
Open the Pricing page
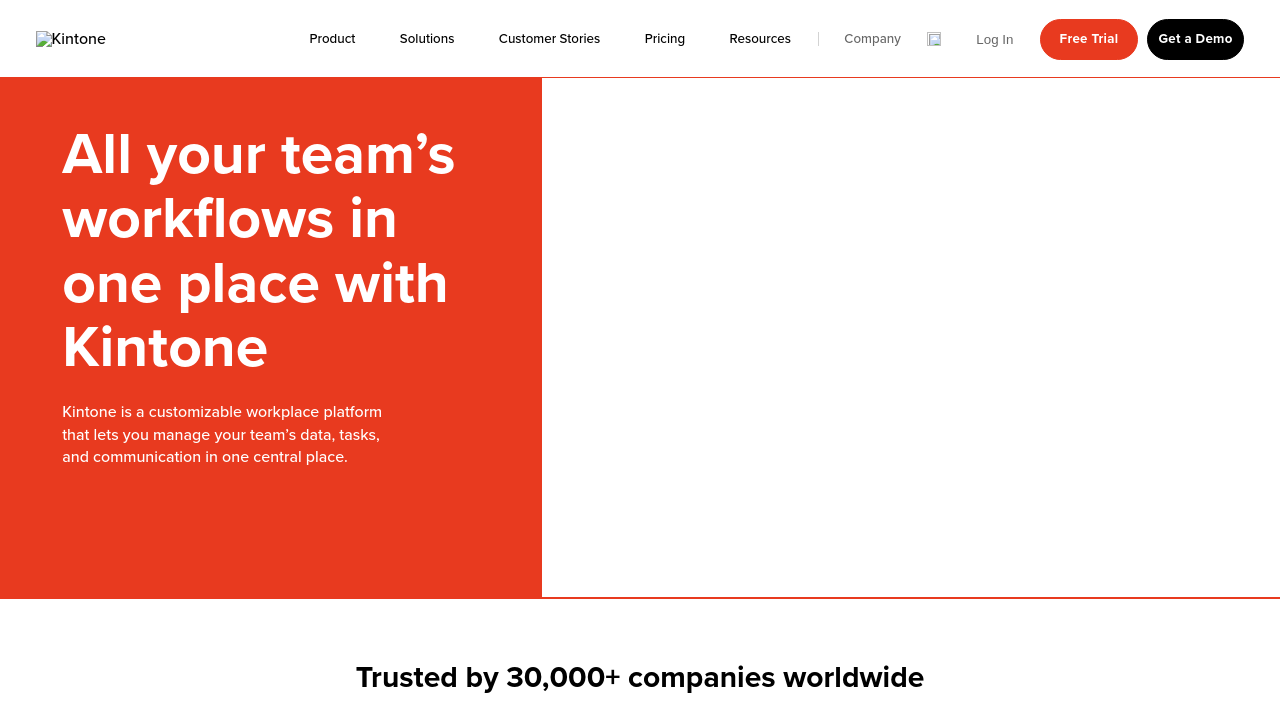[x=664, y=39]
